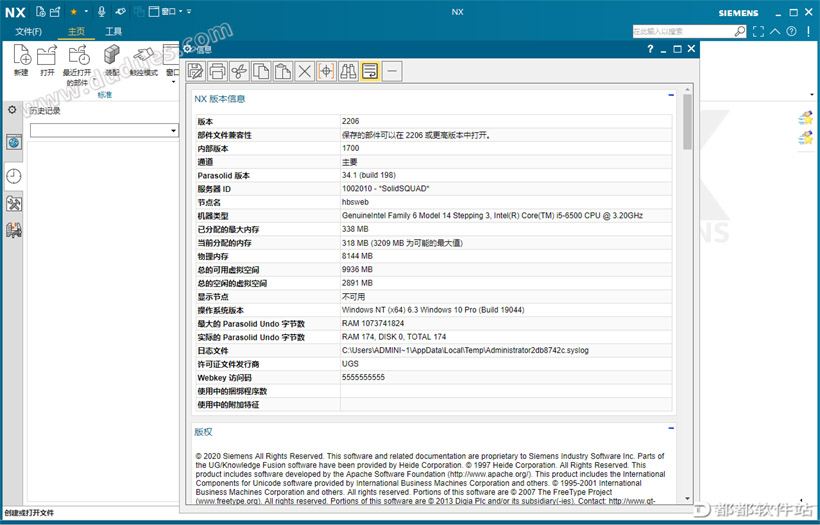Open the quick access toolbar customize arrow
This screenshot has height=525, width=820.
pyautogui.click(x=189, y=12)
